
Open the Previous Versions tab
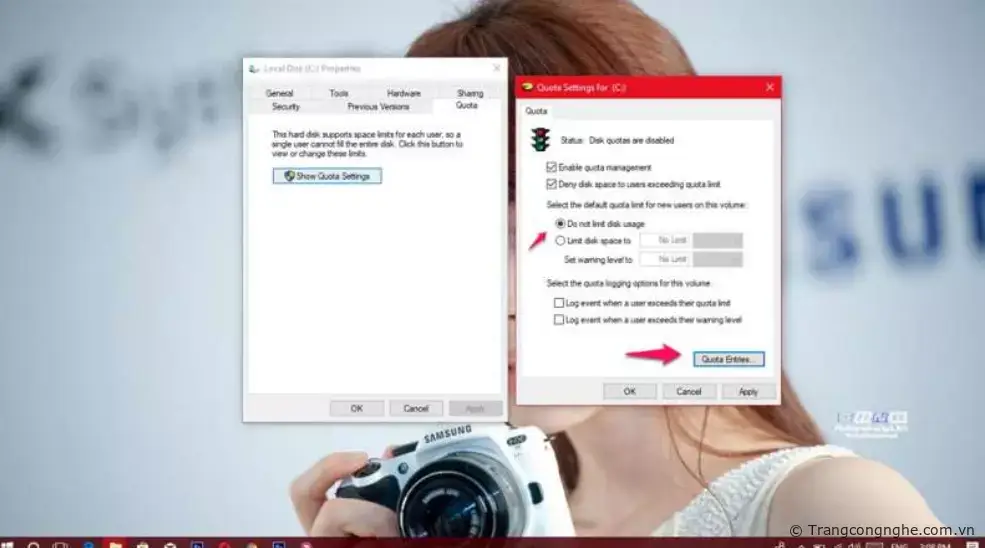[378, 106]
